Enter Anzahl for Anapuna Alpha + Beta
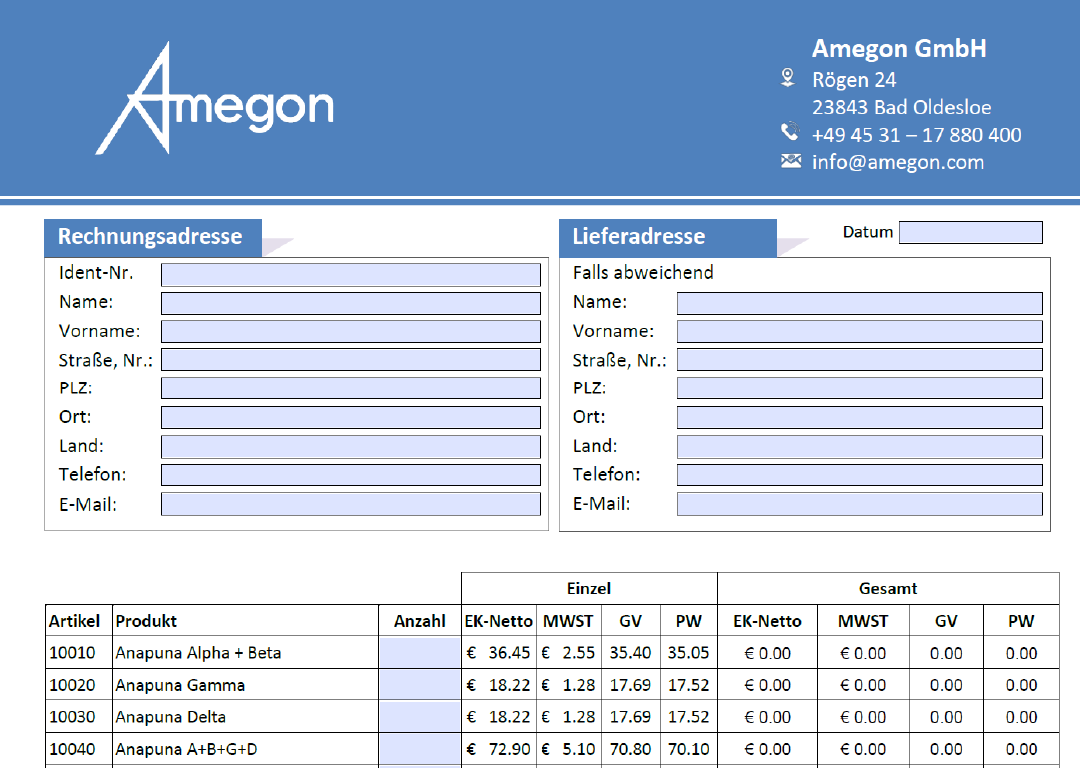 point(419,653)
